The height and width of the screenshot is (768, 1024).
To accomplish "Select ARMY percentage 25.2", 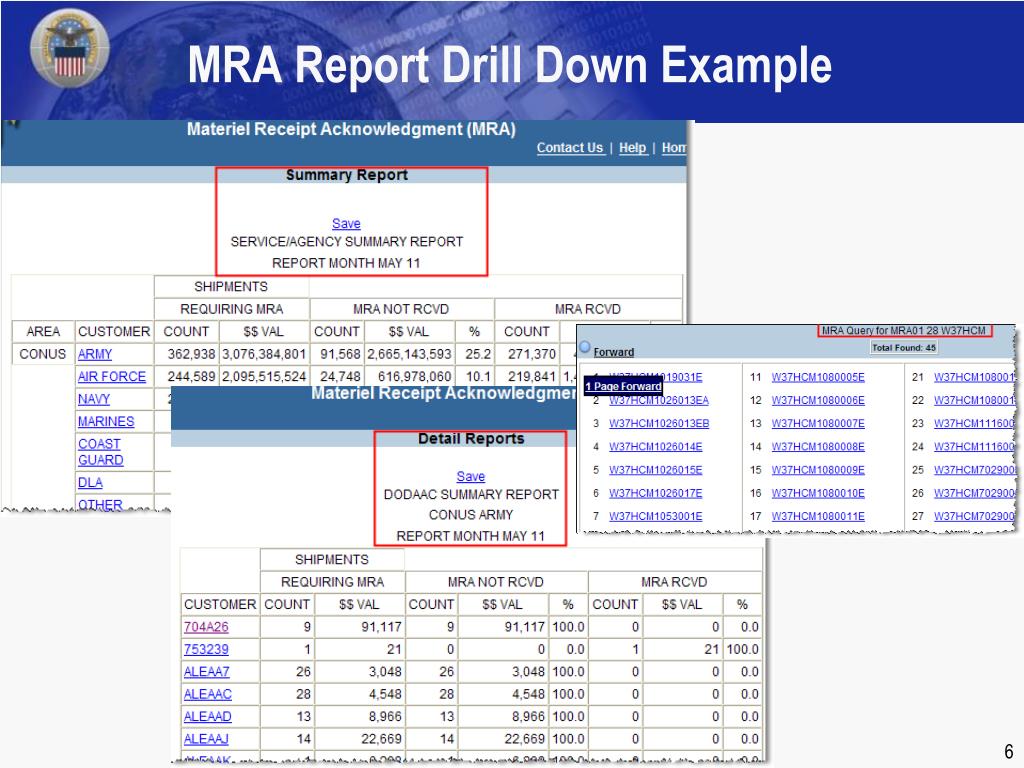I will [478, 354].
